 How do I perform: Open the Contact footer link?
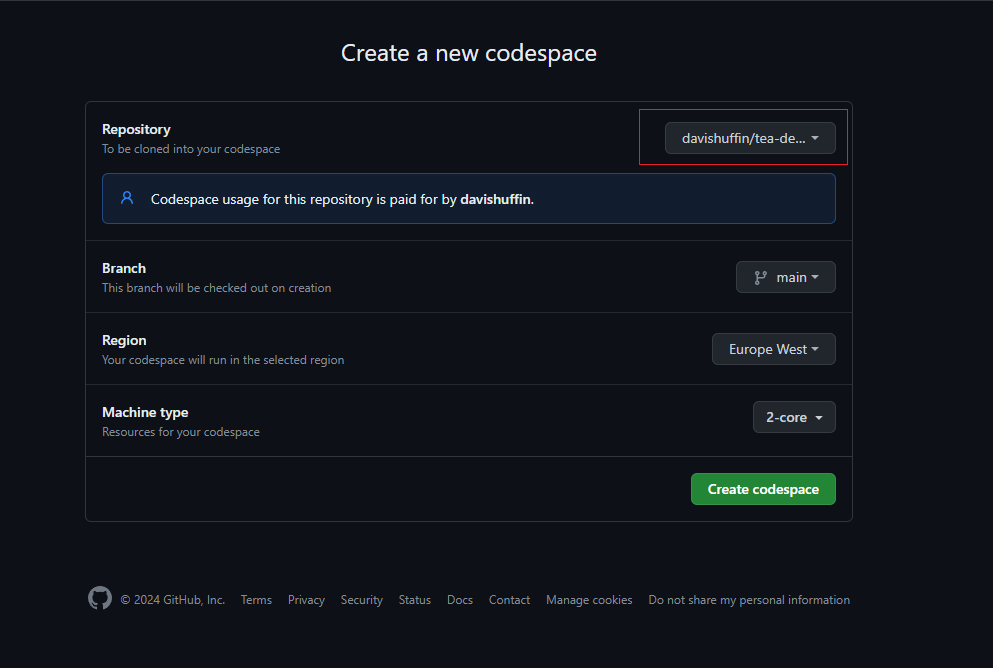coord(509,600)
